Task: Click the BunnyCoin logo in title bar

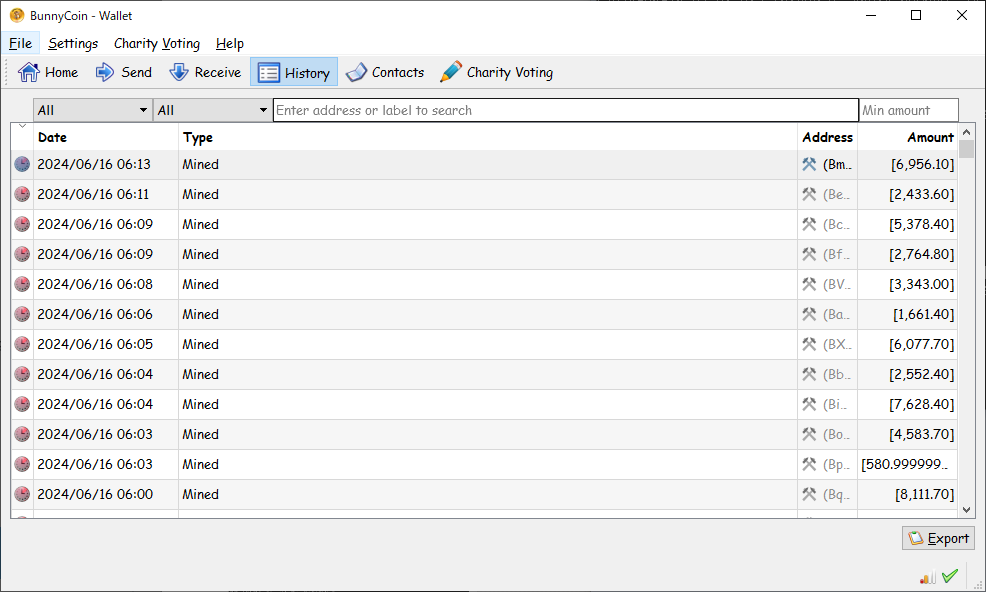Action: coord(17,15)
